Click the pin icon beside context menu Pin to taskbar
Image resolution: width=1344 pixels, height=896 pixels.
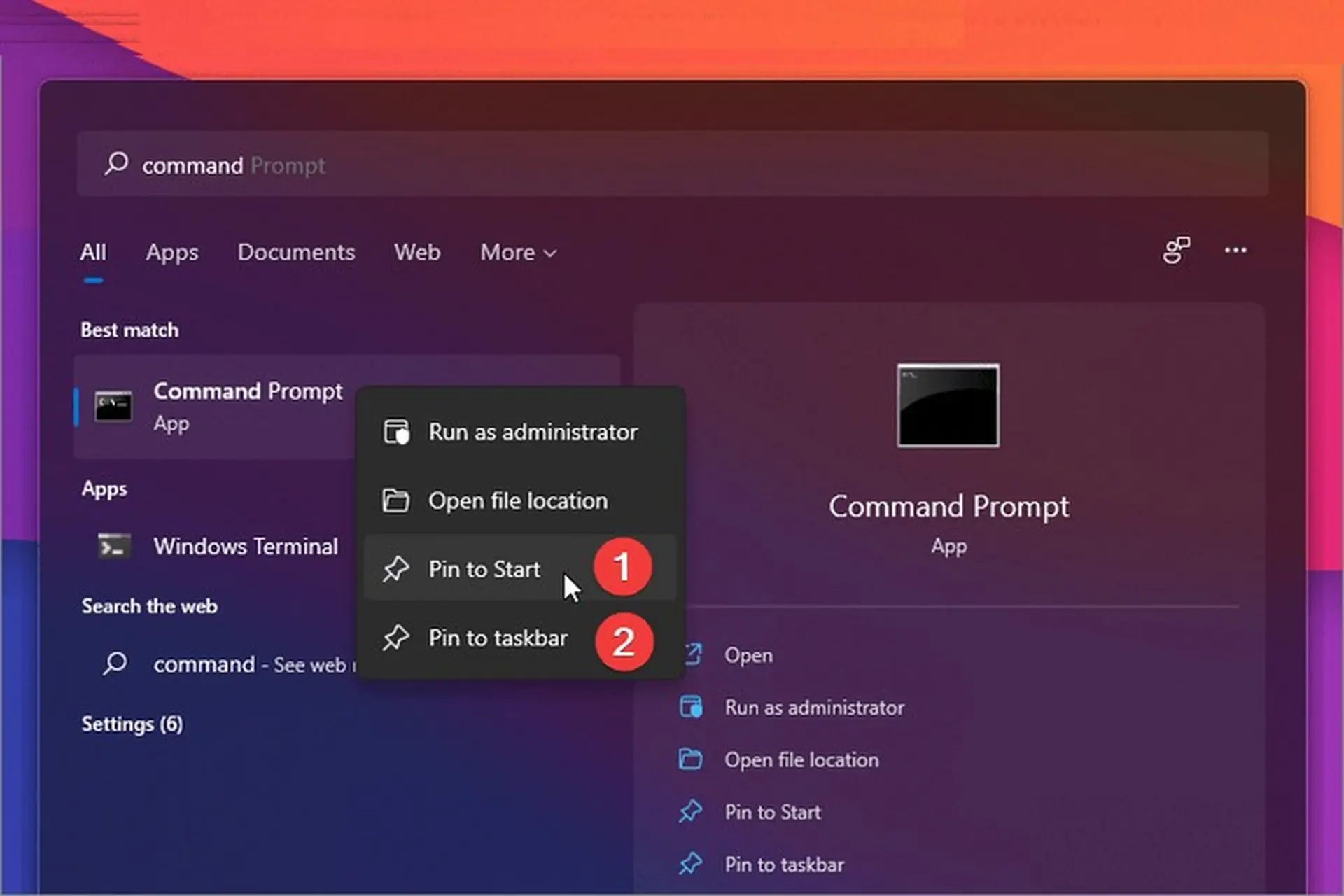click(x=395, y=638)
